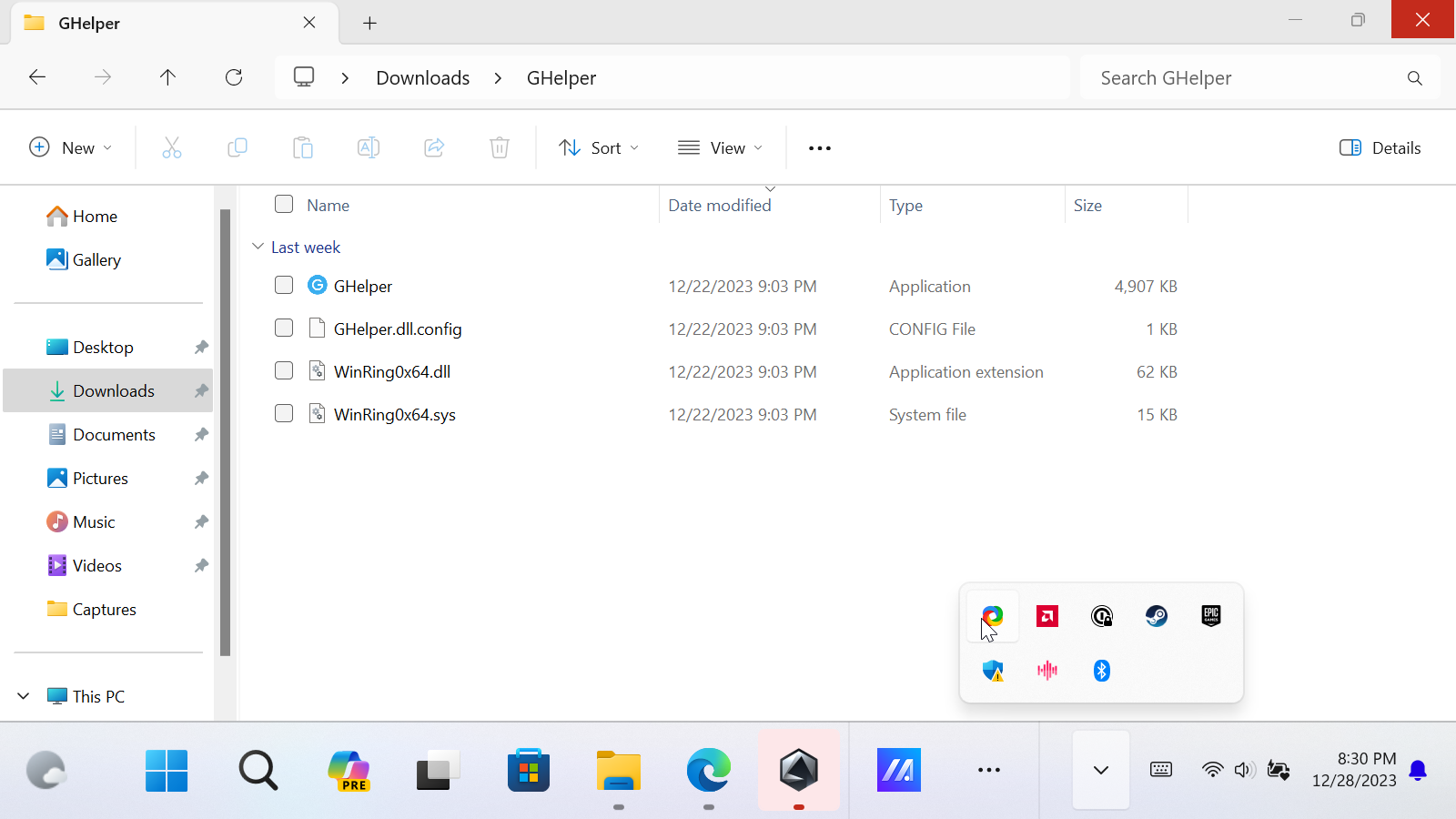
Task: Open the Epic Games tray icon
Action: [1211, 616]
